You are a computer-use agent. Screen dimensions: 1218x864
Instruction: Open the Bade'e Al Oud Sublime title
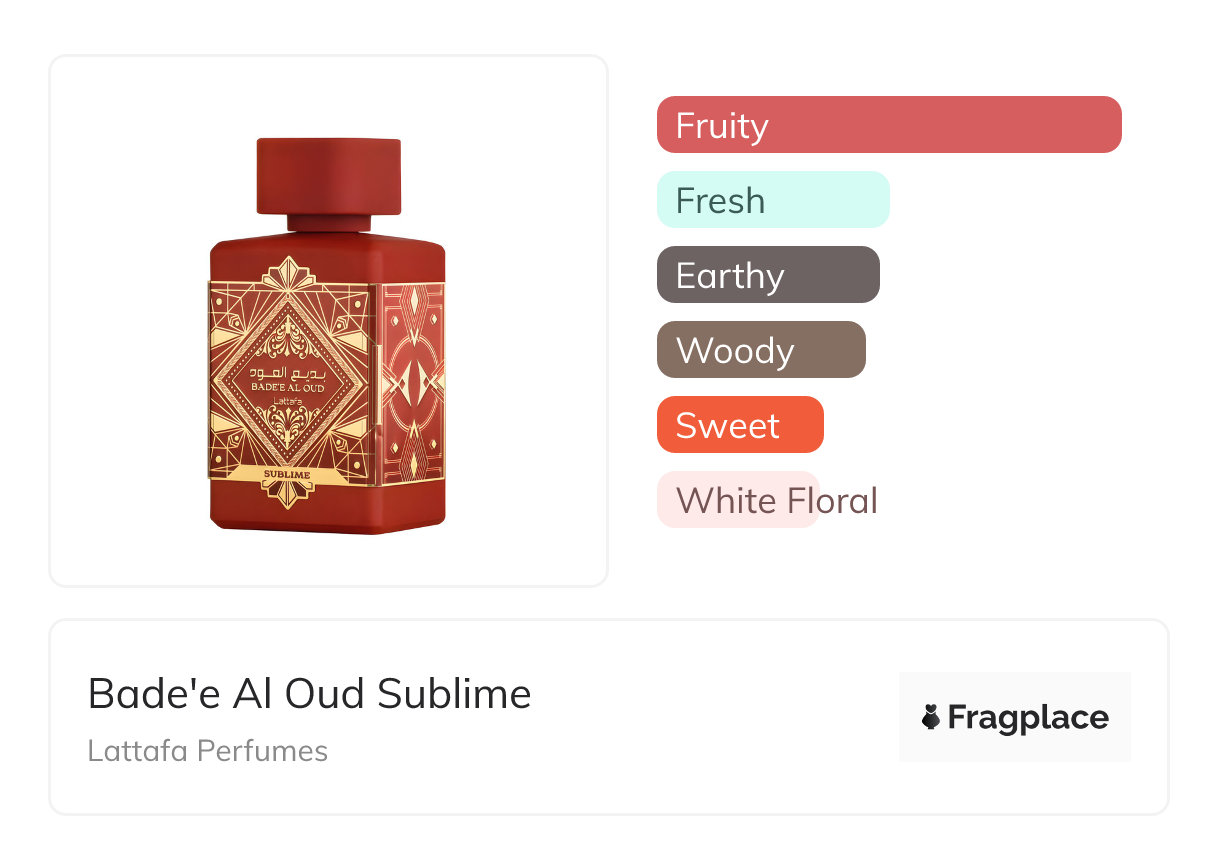309,694
